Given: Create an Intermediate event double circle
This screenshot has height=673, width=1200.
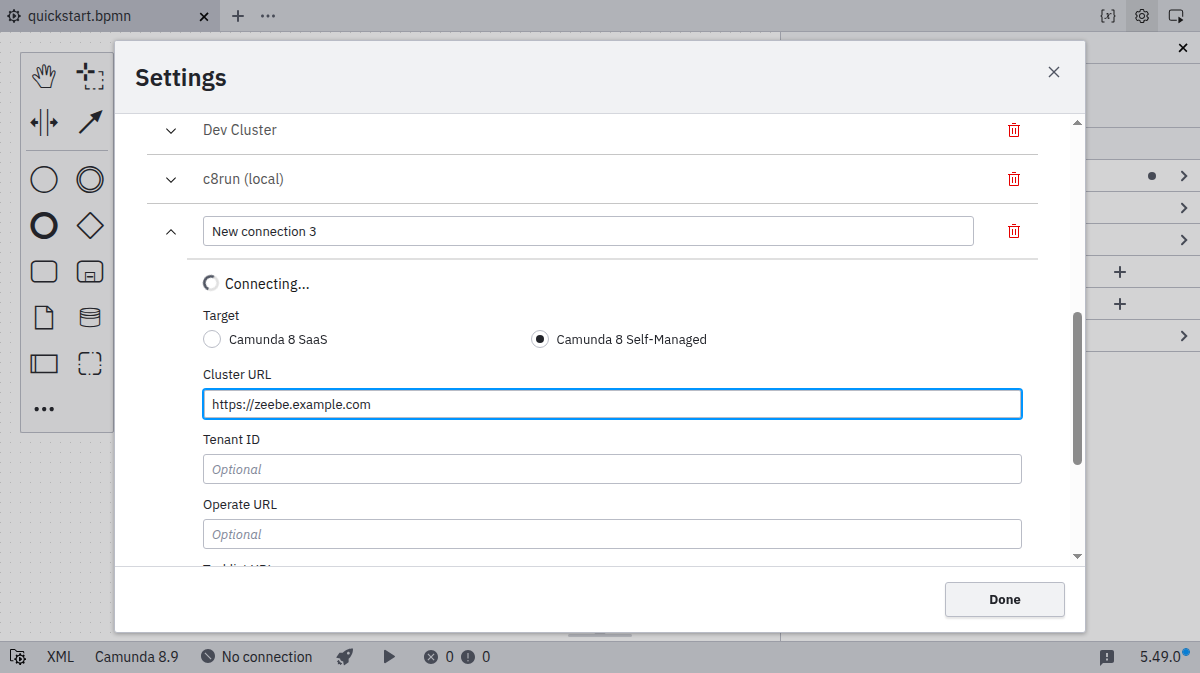Looking at the screenshot, I should (90, 180).
